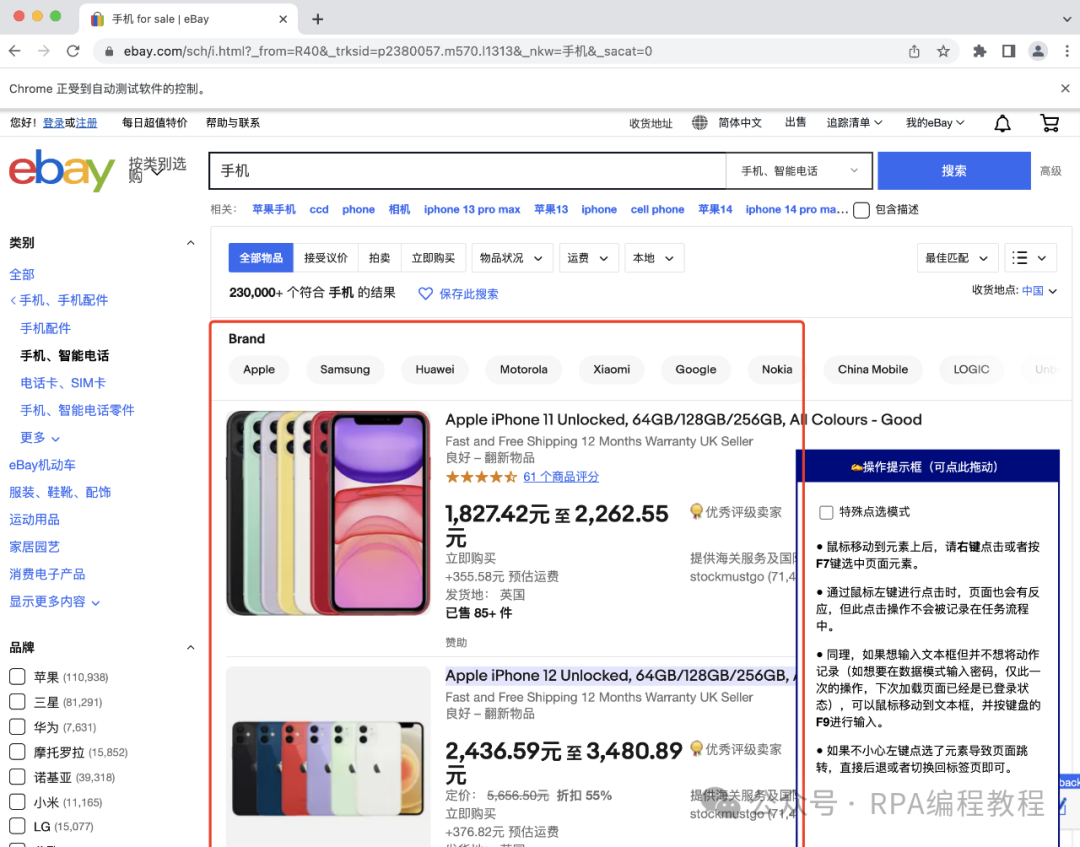This screenshot has width=1080, height=847.
Task: Select the 拍卖 tab
Action: point(380,258)
